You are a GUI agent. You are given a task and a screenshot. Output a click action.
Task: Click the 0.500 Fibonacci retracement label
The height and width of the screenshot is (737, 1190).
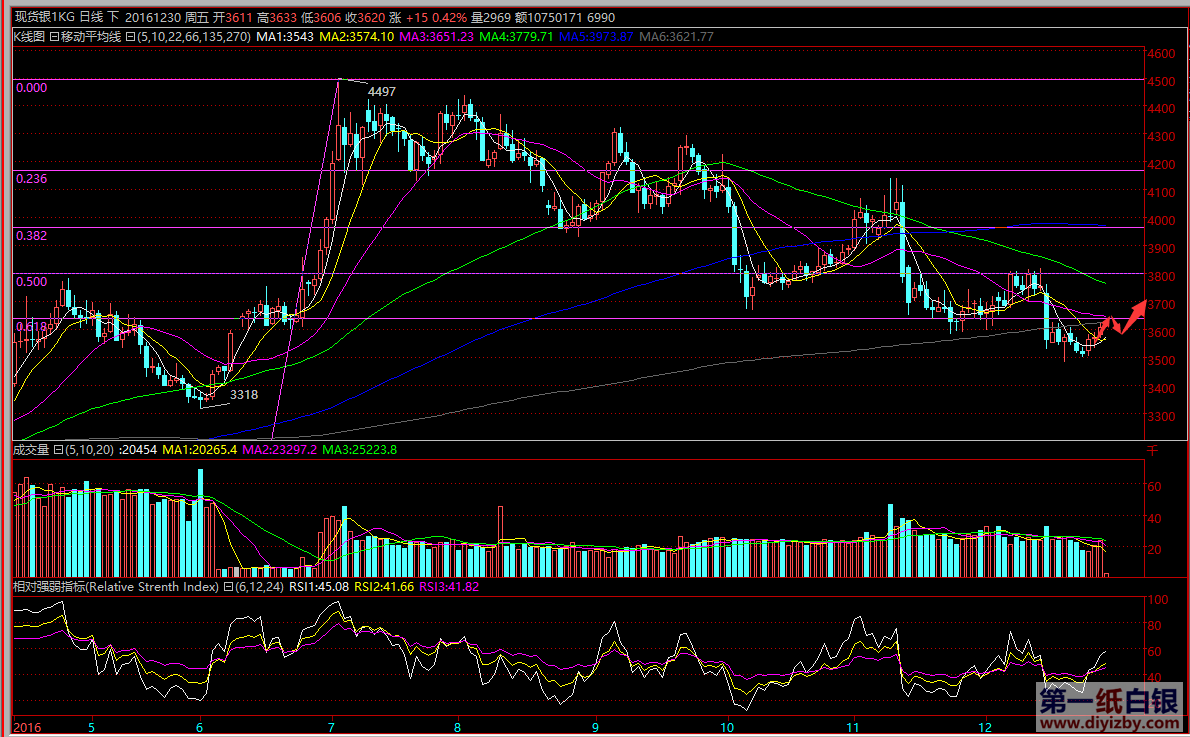(32, 282)
